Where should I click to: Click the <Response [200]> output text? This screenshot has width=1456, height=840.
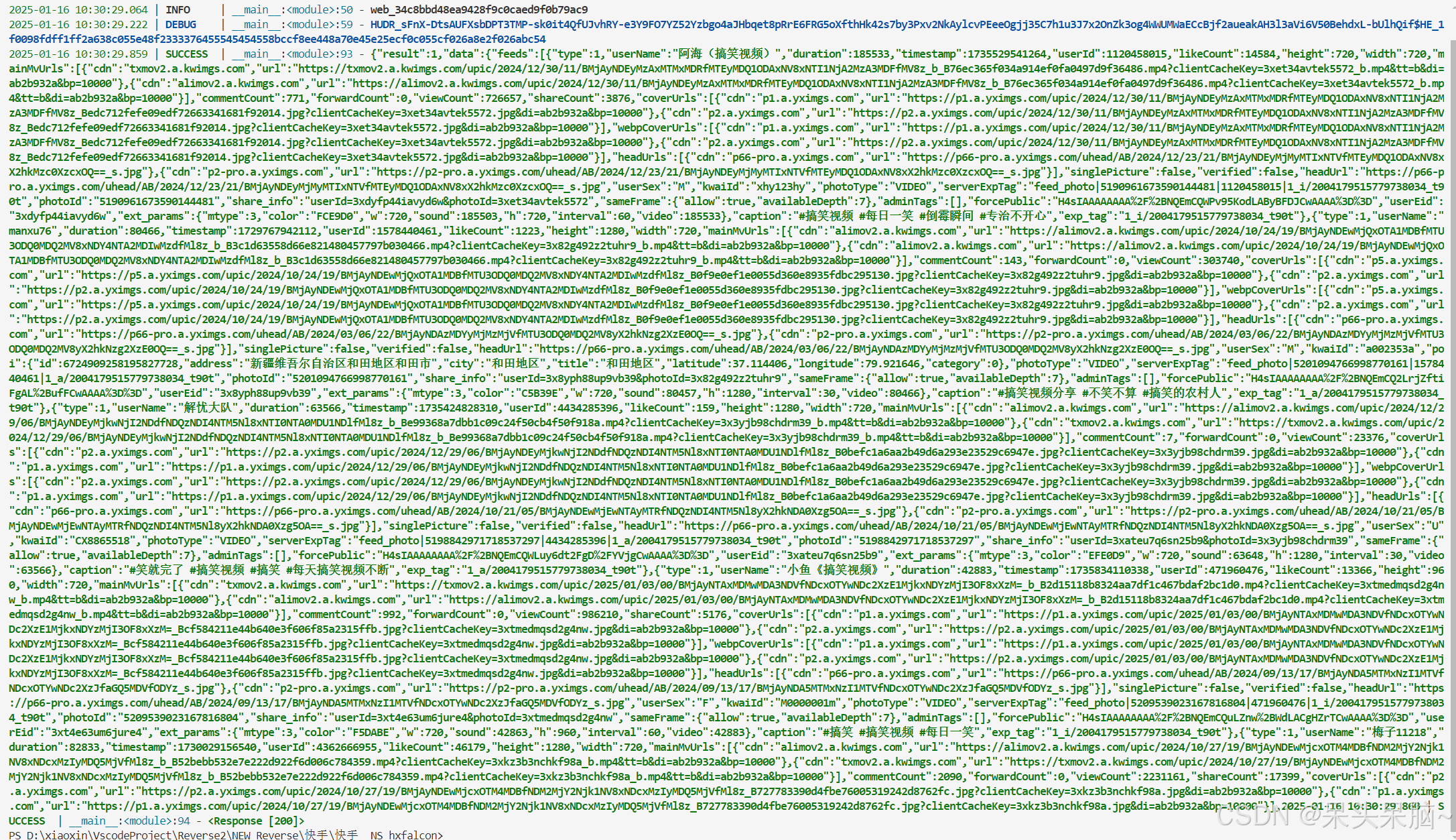coord(256,821)
